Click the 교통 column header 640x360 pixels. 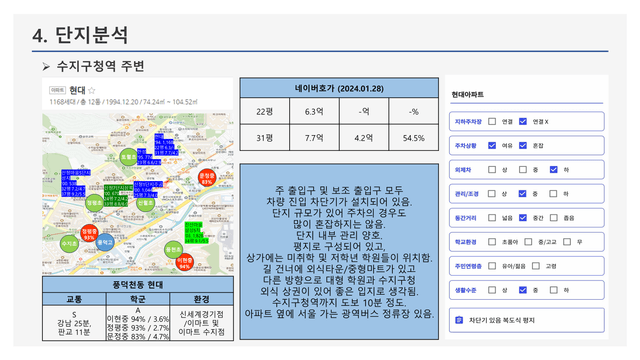pos(74,299)
